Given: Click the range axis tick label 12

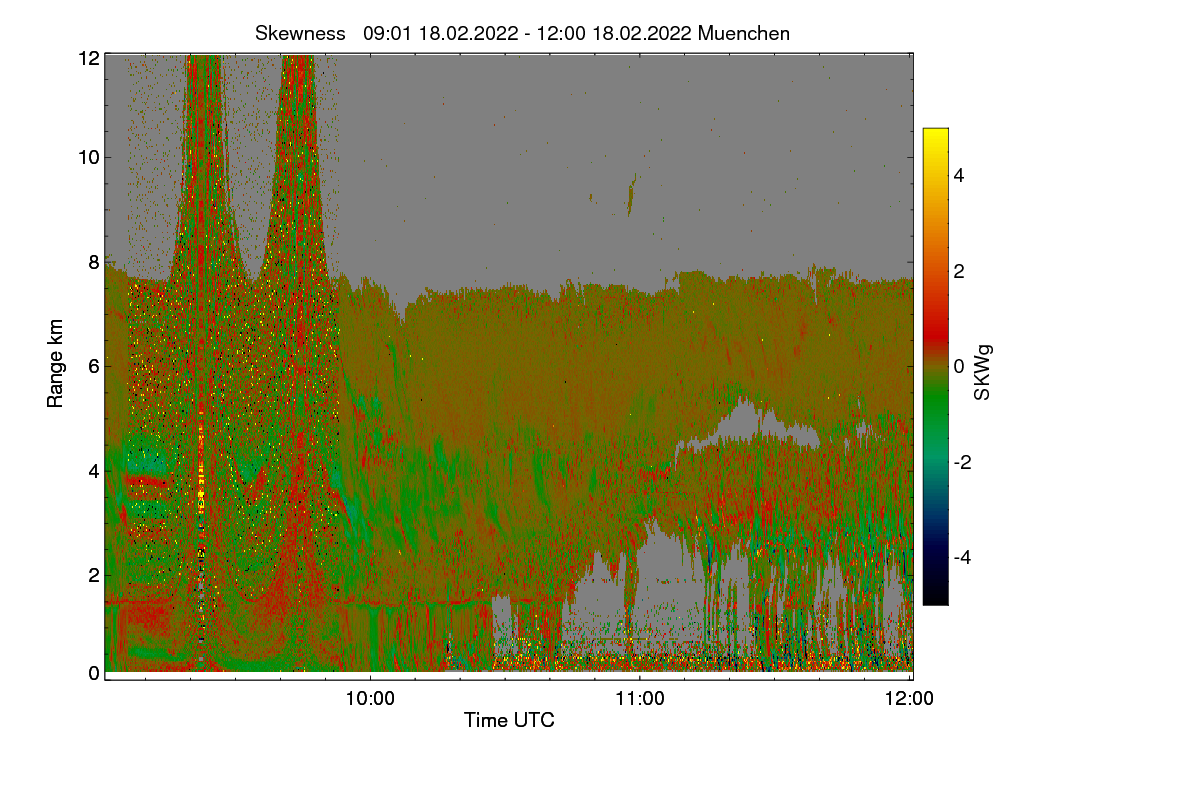Looking at the screenshot, I should tap(88, 58).
